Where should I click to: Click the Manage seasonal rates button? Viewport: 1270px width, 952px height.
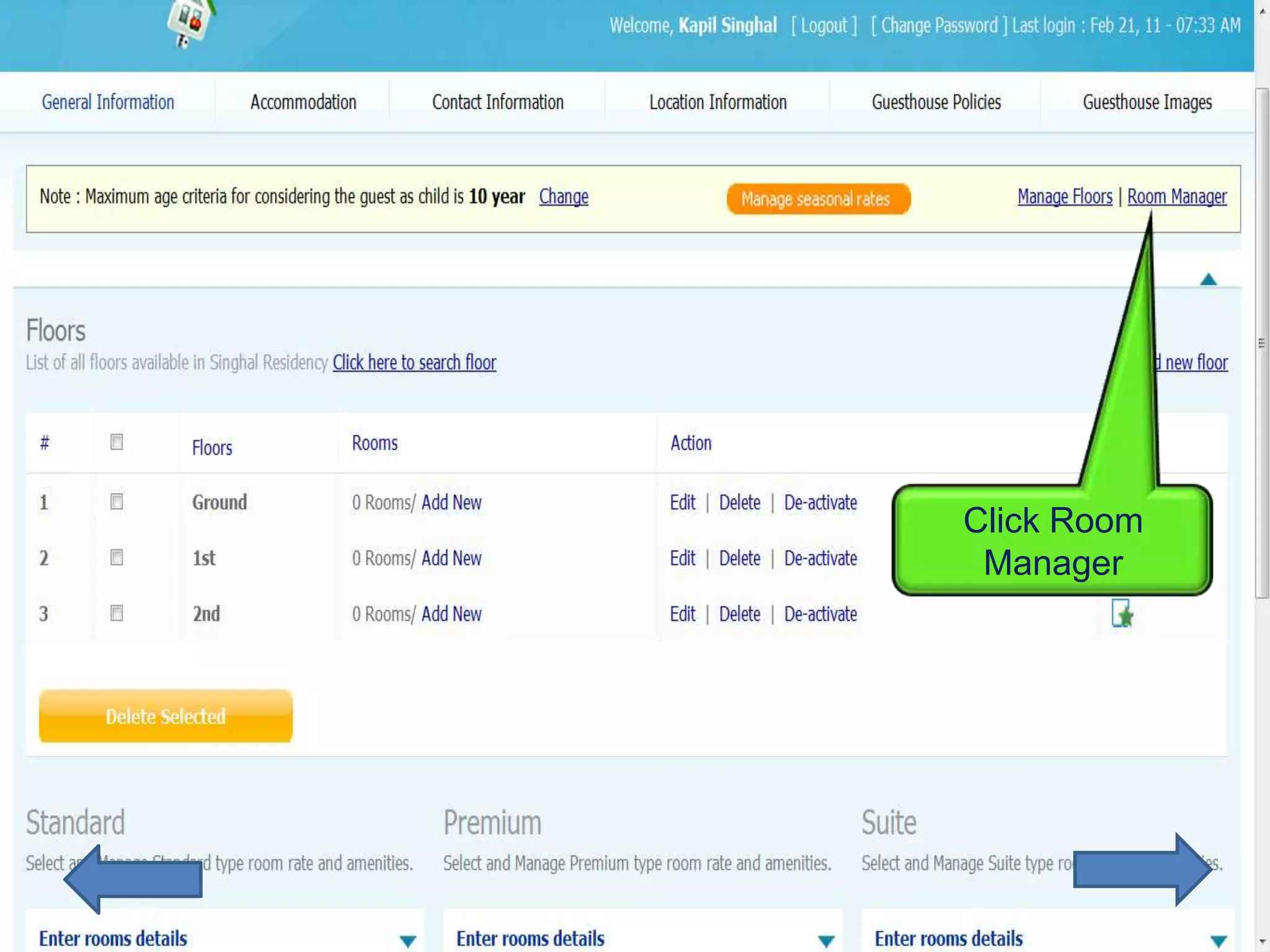click(x=819, y=199)
